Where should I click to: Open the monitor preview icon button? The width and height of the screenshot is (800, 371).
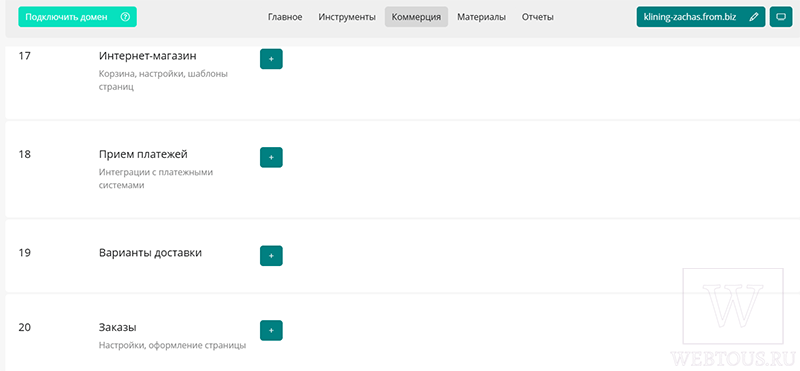coord(781,17)
